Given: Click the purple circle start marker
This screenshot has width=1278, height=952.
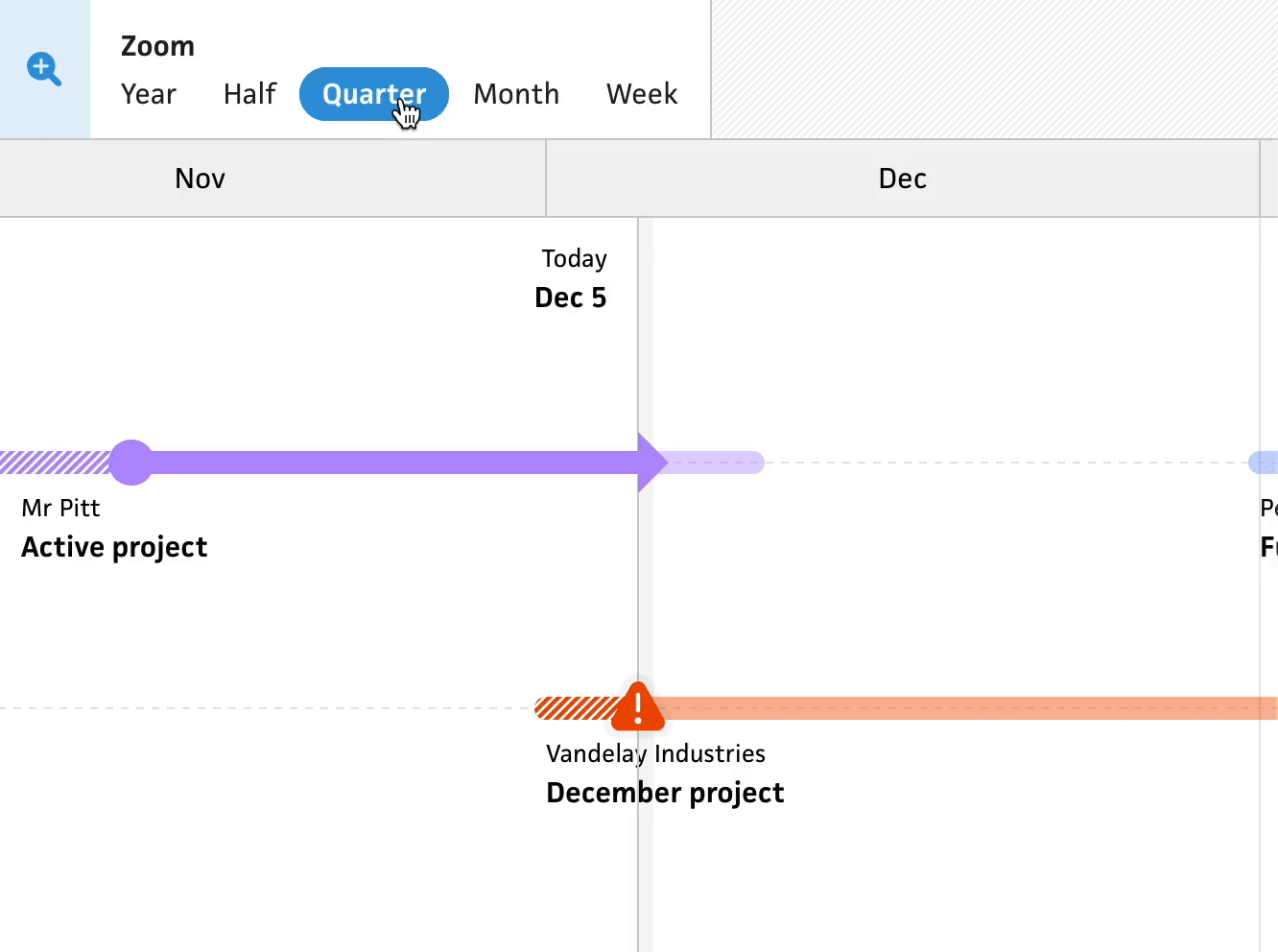Looking at the screenshot, I should (x=131, y=463).
